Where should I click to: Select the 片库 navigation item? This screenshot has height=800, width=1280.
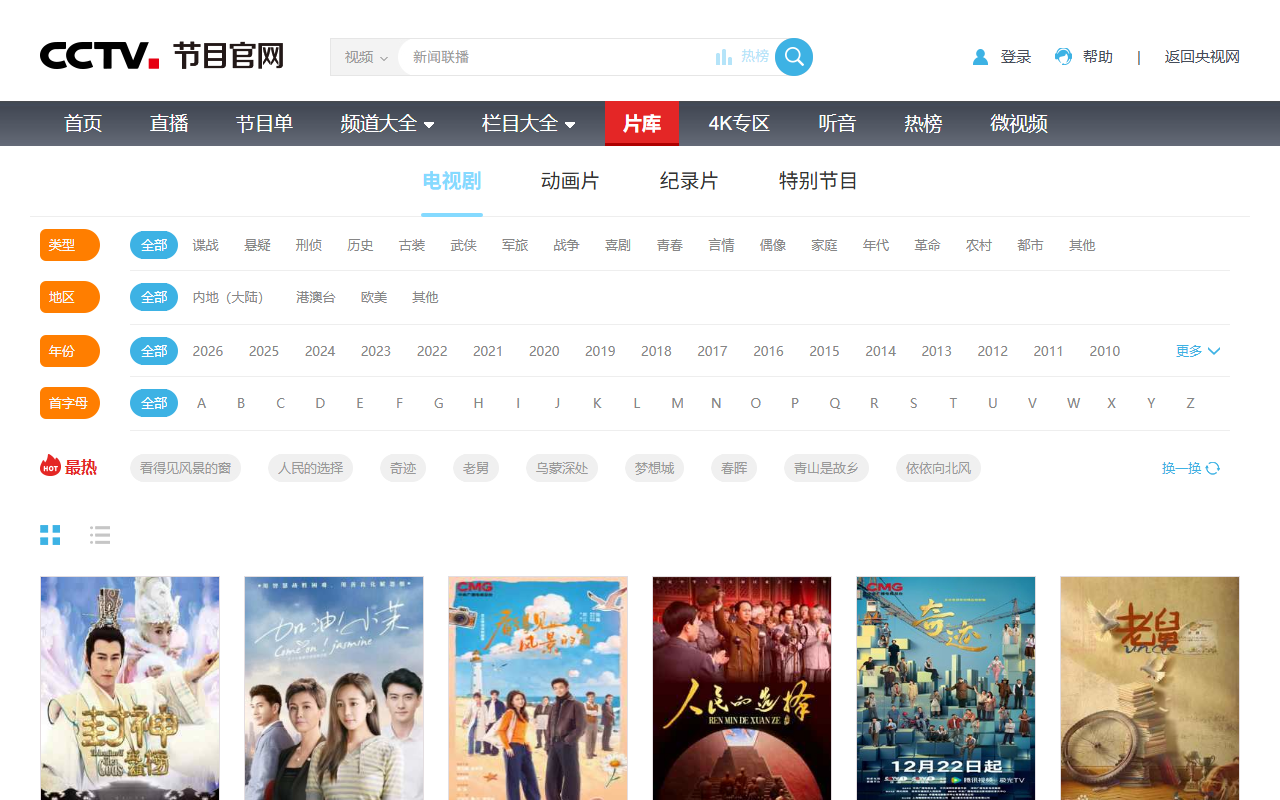642,123
